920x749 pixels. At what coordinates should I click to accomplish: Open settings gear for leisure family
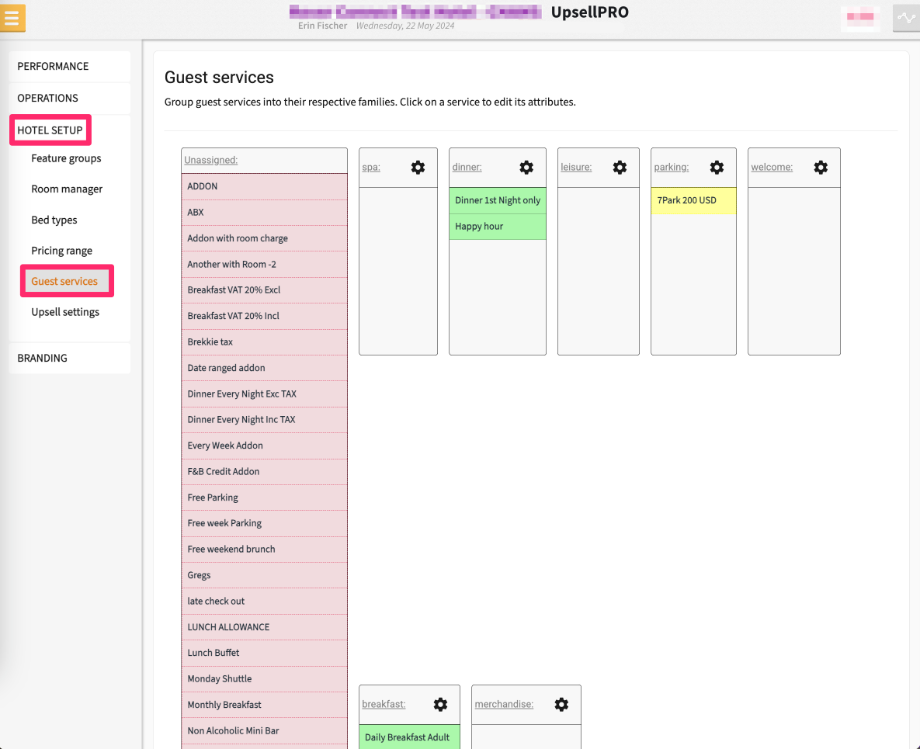coord(620,167)
